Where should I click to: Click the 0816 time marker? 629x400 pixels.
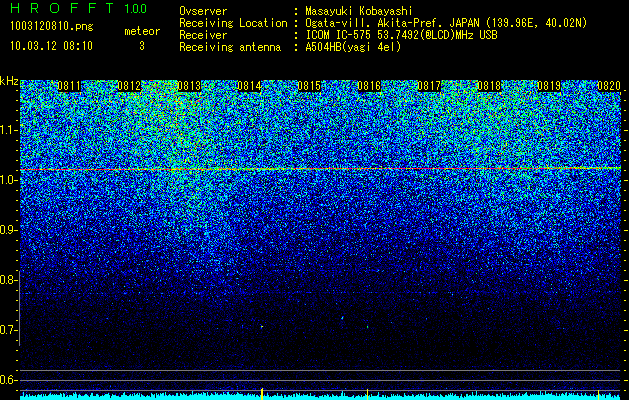[x=369, y=86]
